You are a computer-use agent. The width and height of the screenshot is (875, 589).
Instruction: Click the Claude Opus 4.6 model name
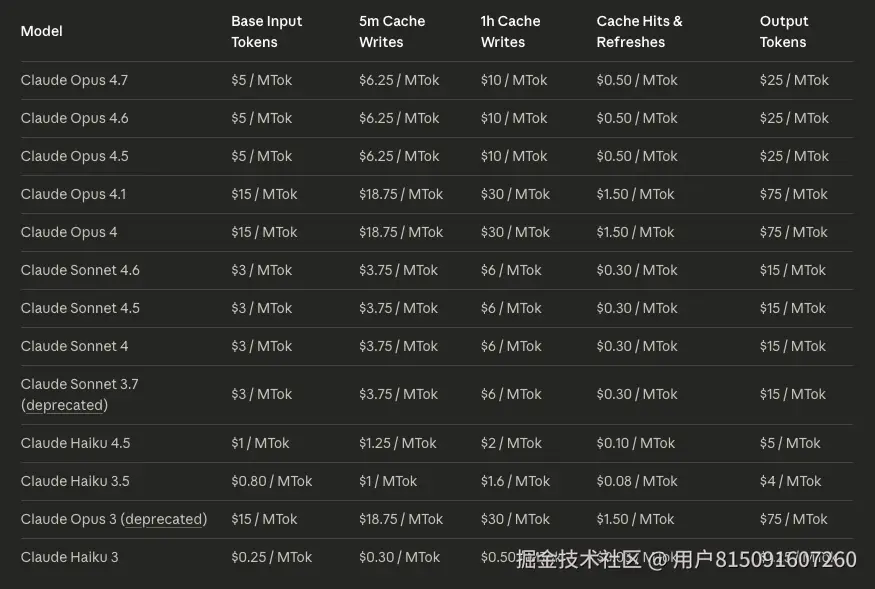click(x=74, y=118)
